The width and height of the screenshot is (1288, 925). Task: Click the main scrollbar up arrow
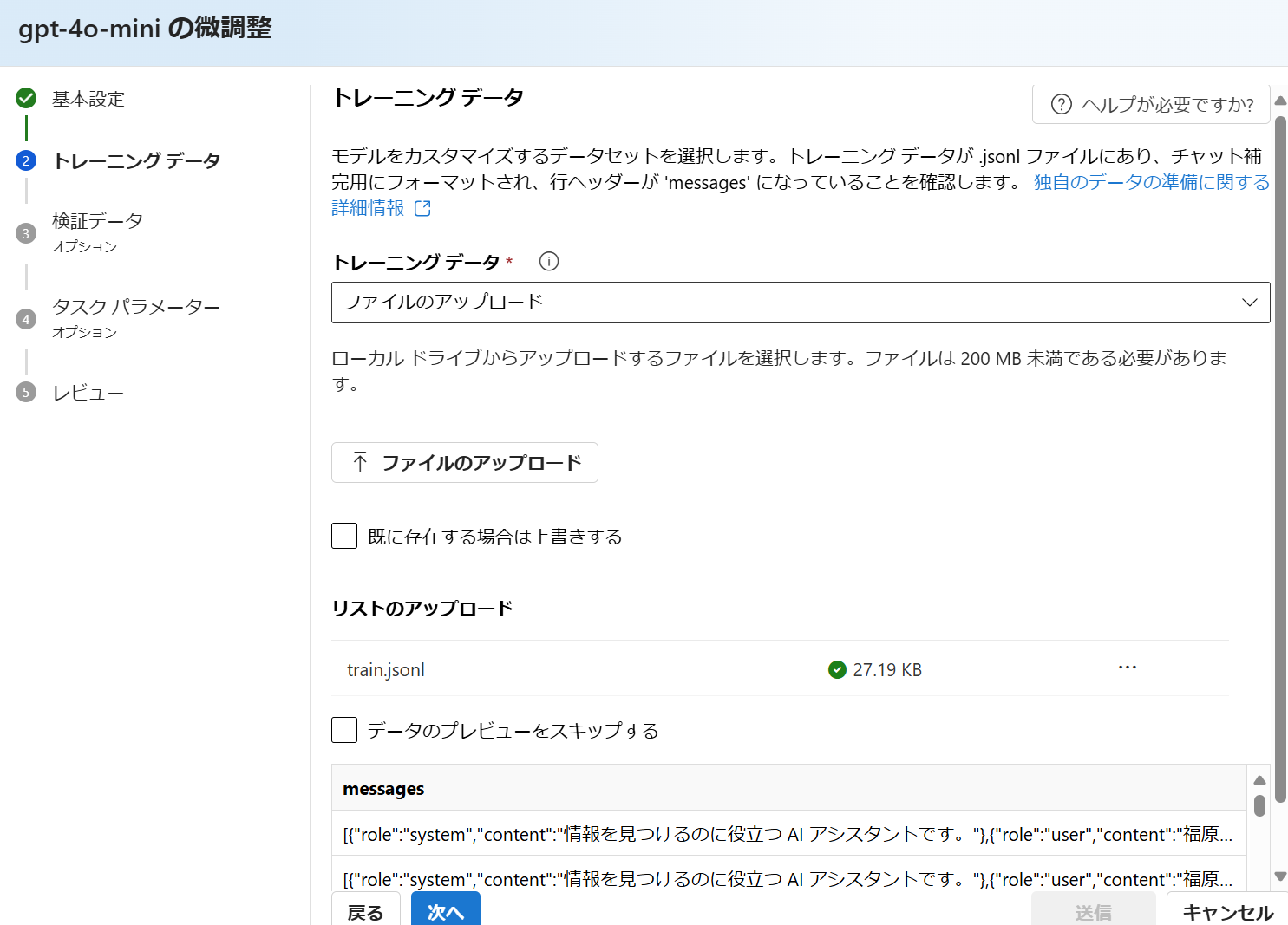(x=1280, y=101)
